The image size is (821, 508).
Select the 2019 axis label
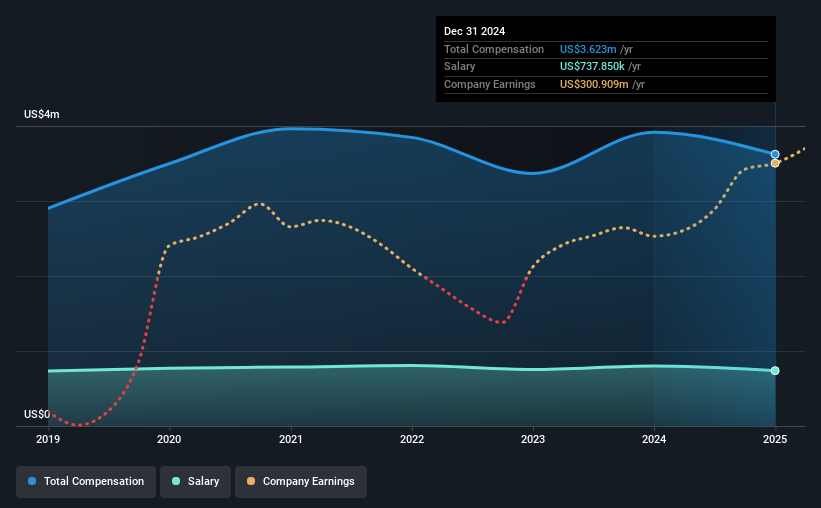coord(48,439)
